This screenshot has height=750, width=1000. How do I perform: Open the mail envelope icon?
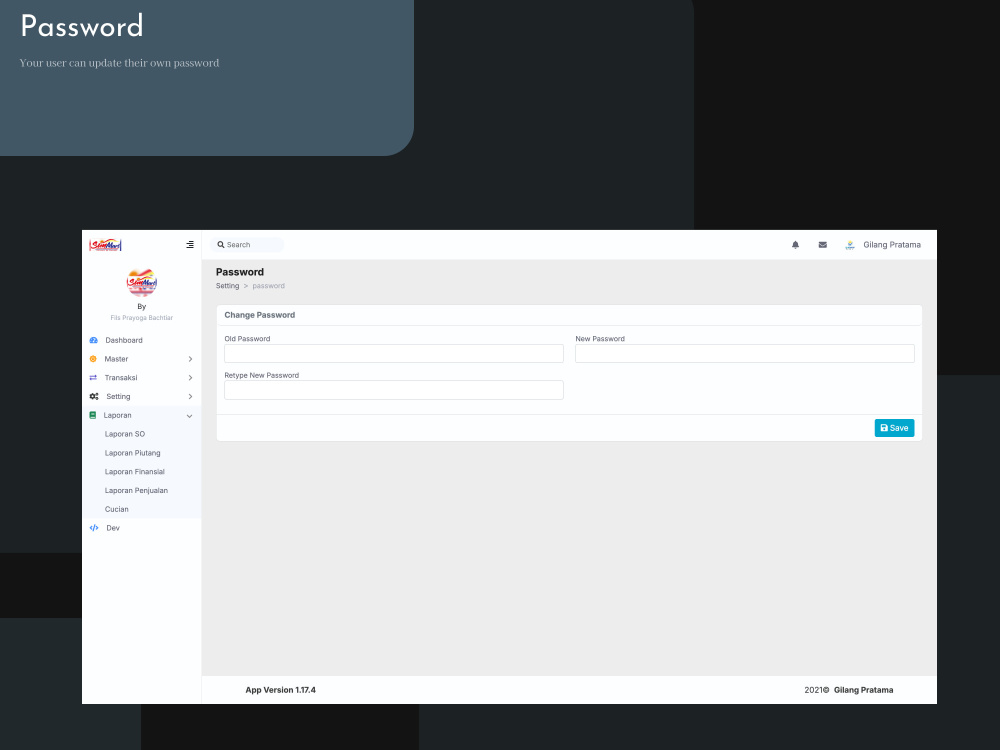point(823,245)
